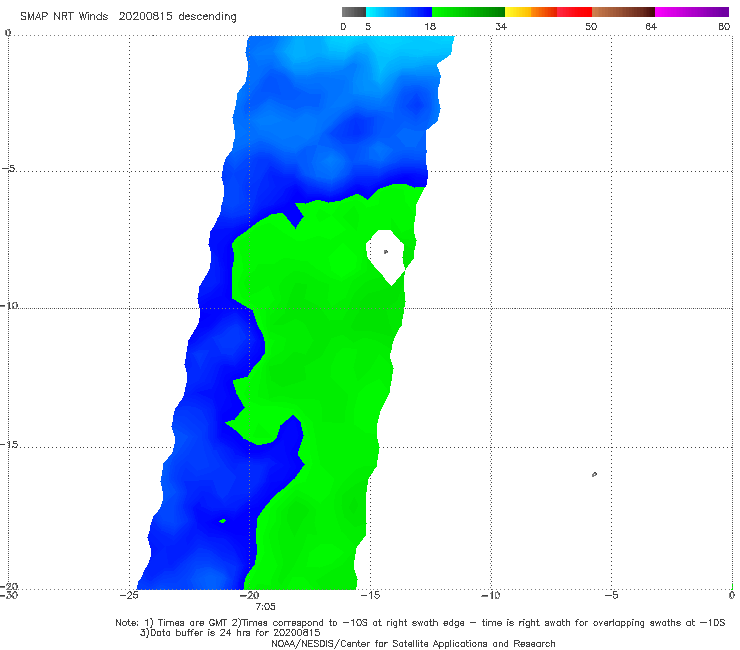
Task: Click the x-axis longitude label '-15'
Action: click(370, 595)
